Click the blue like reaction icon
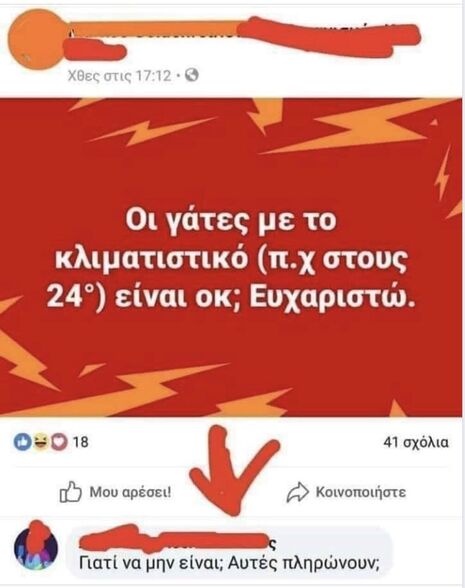This screenshot has height=588, width=465. [x=22, y=442]
